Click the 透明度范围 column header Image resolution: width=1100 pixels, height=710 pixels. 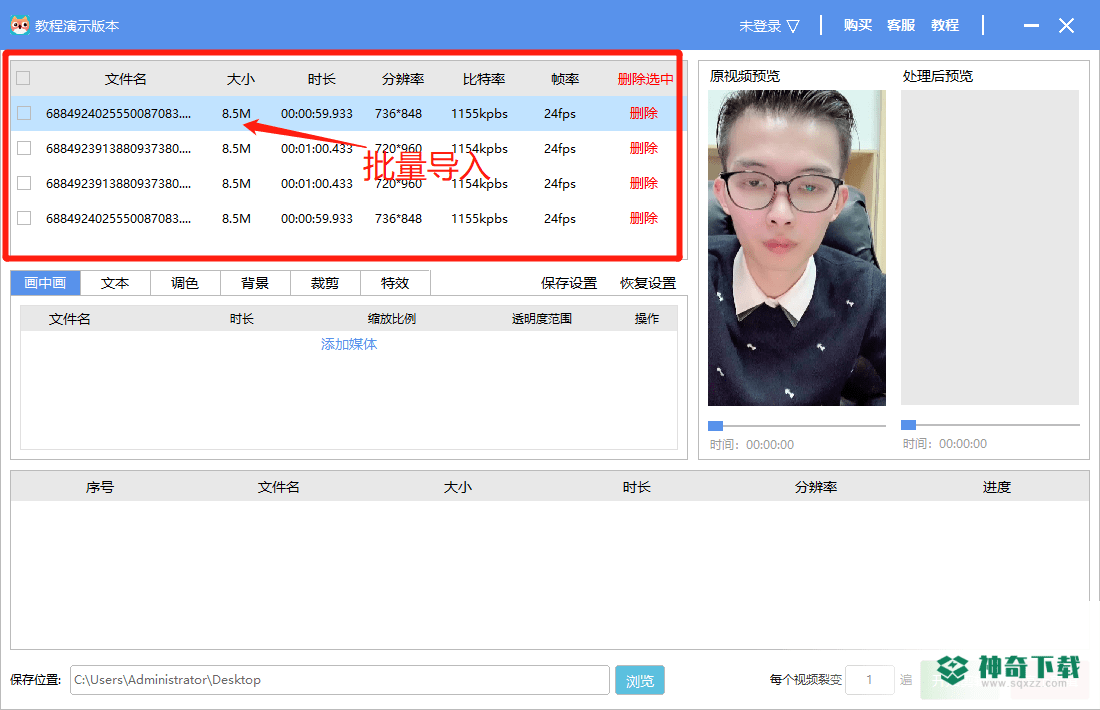point(542,319)
